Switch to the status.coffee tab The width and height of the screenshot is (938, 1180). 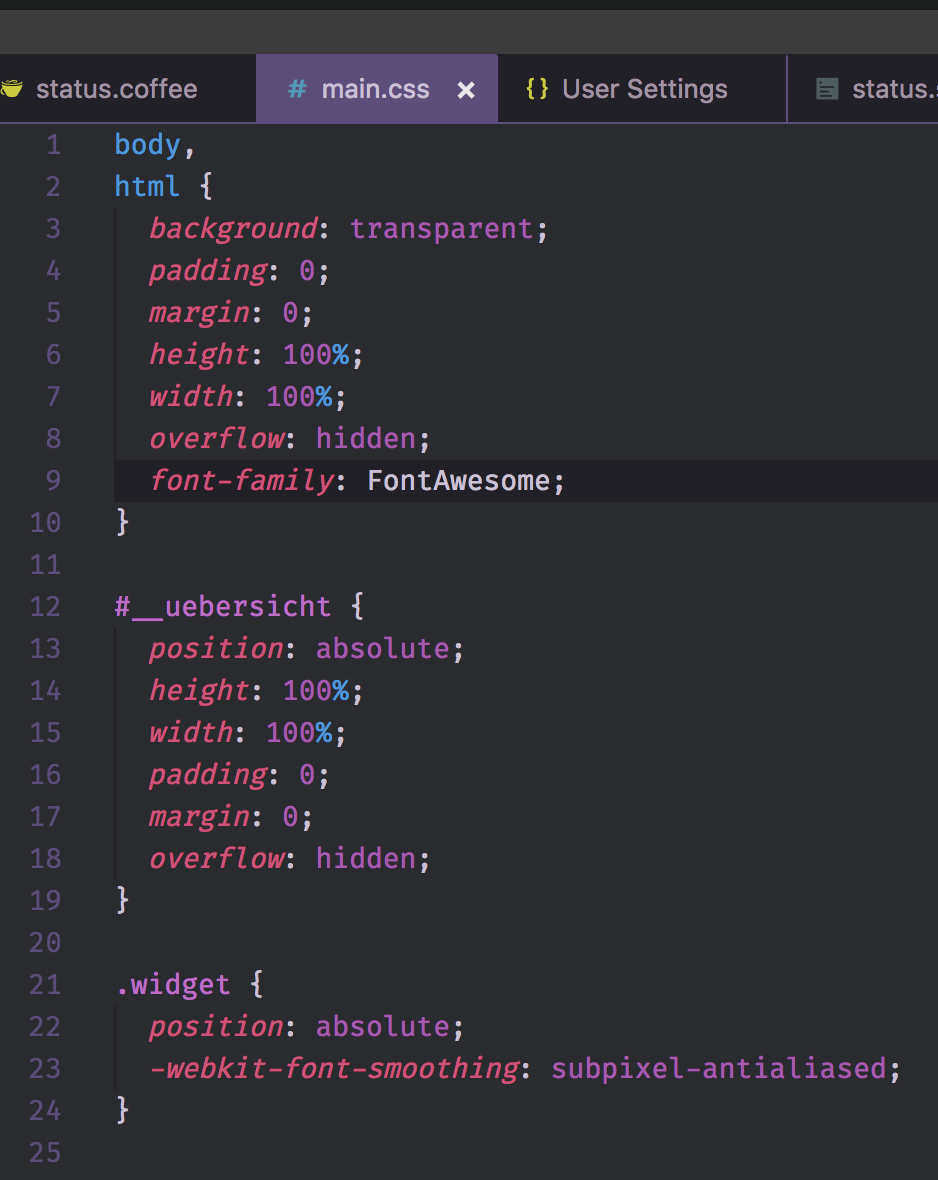pos(117,89)
